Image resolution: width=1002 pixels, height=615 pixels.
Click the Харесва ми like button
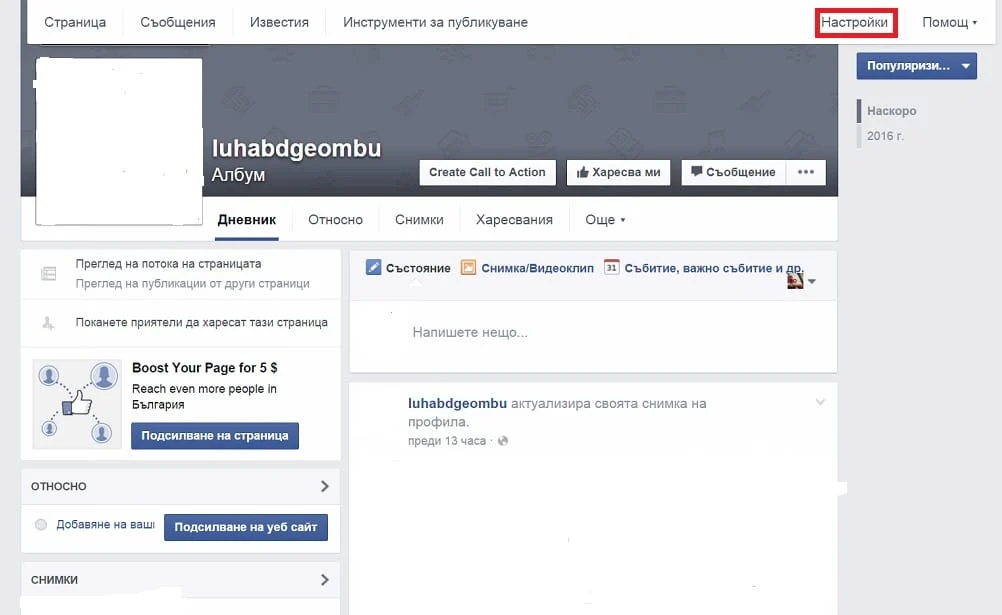(619, 173)
